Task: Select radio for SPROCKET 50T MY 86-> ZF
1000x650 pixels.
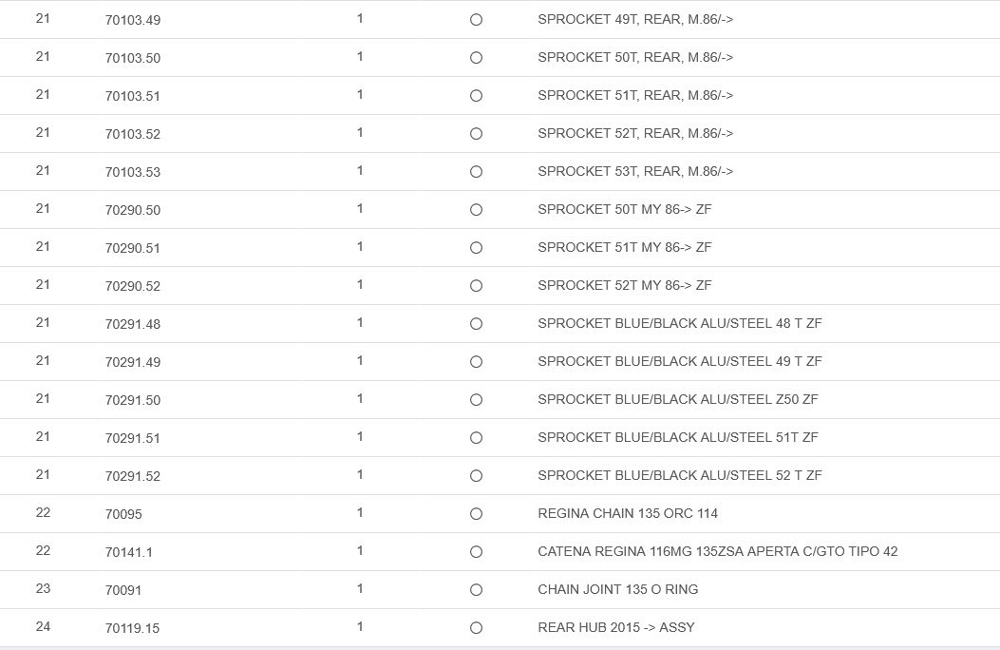Action: click(x=476, y=210)
